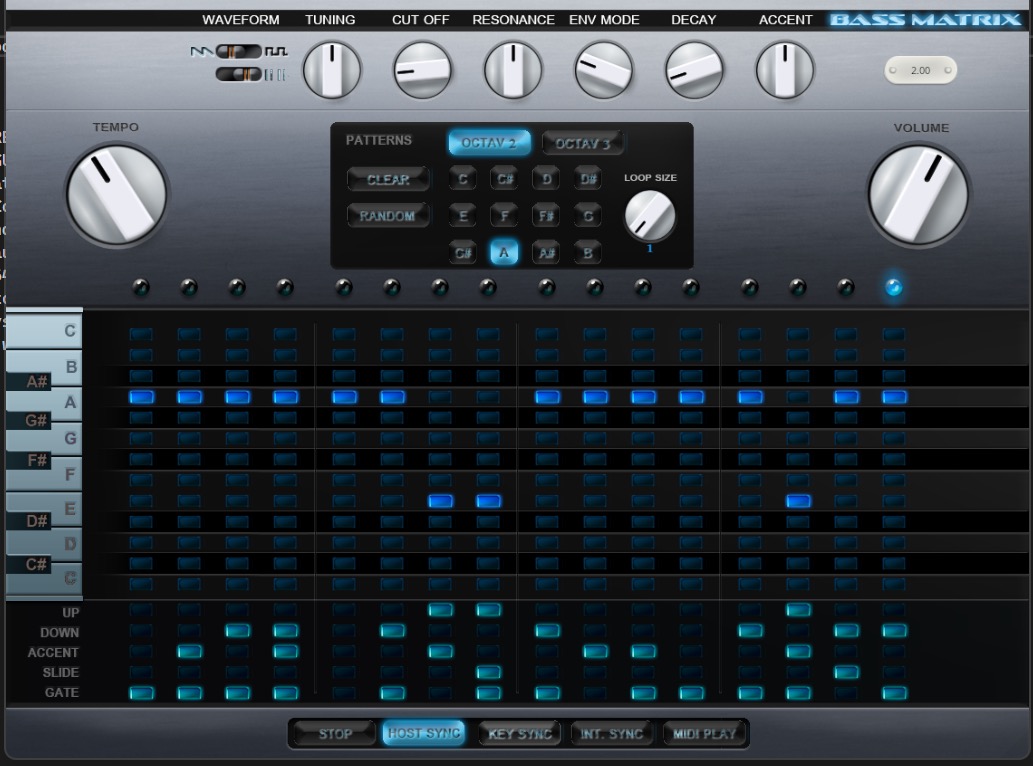1033x766 pixels.
Task: Click the Tempo knob
Action: click(117, 194)
